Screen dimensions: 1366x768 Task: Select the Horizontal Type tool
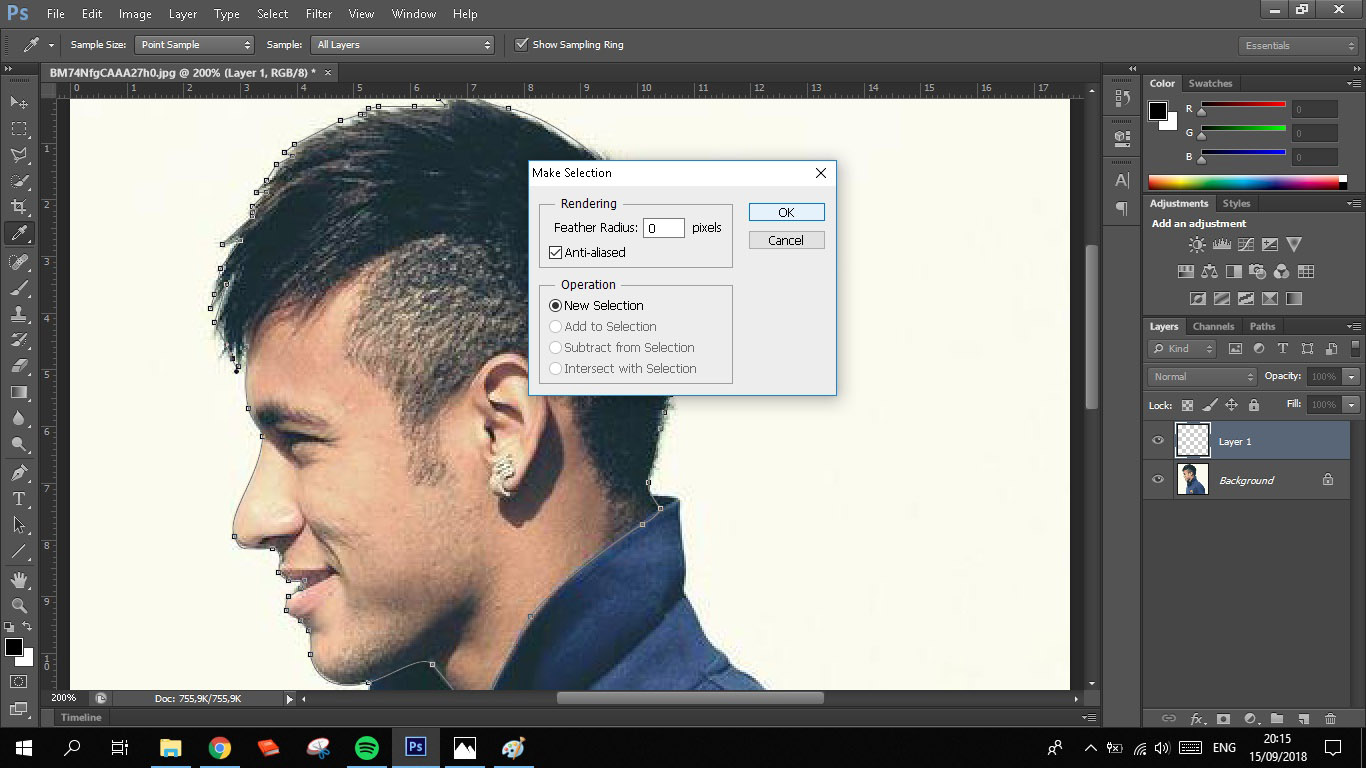[19, 498]
